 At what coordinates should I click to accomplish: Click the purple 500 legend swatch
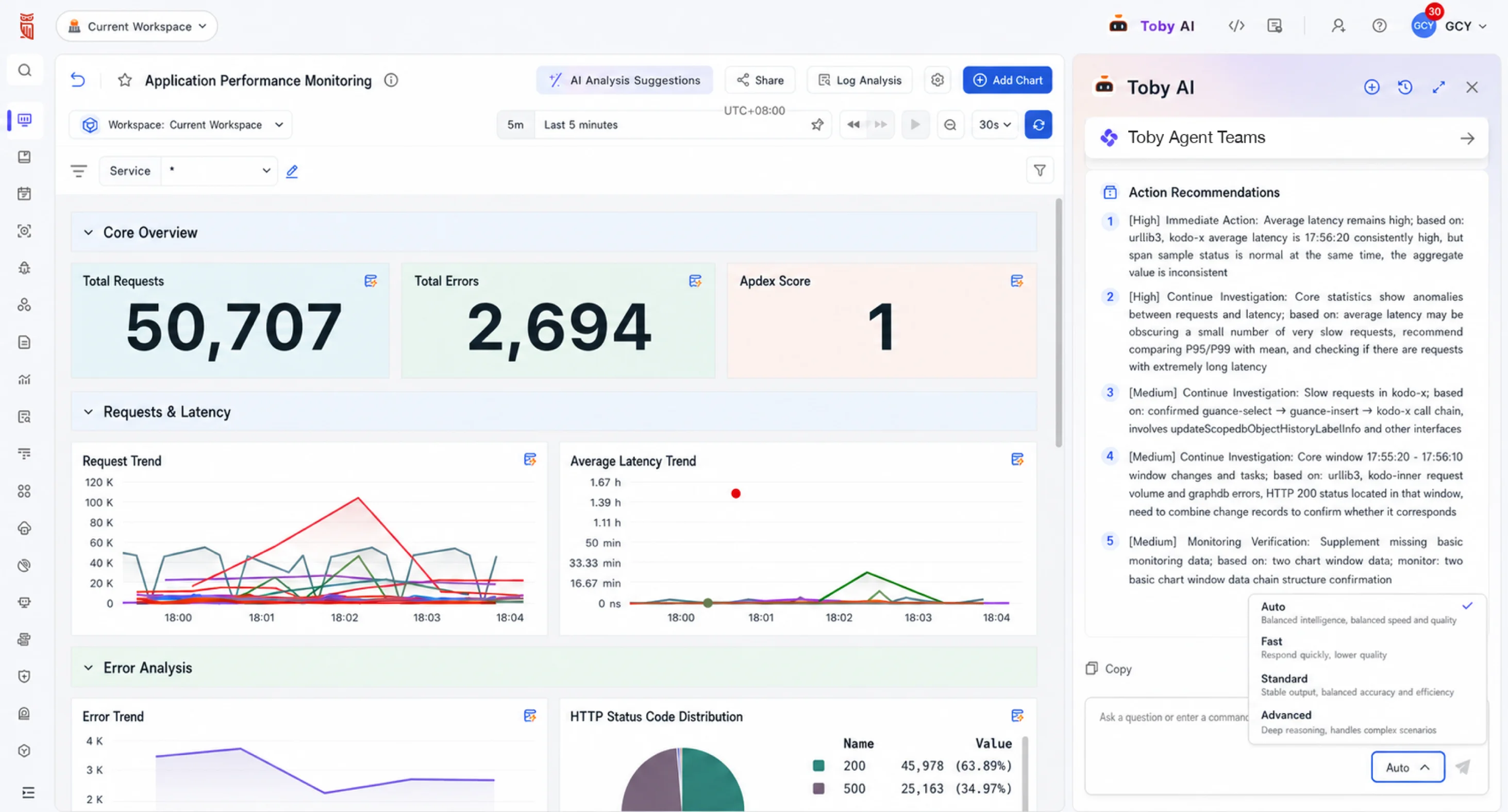[818, 789]
